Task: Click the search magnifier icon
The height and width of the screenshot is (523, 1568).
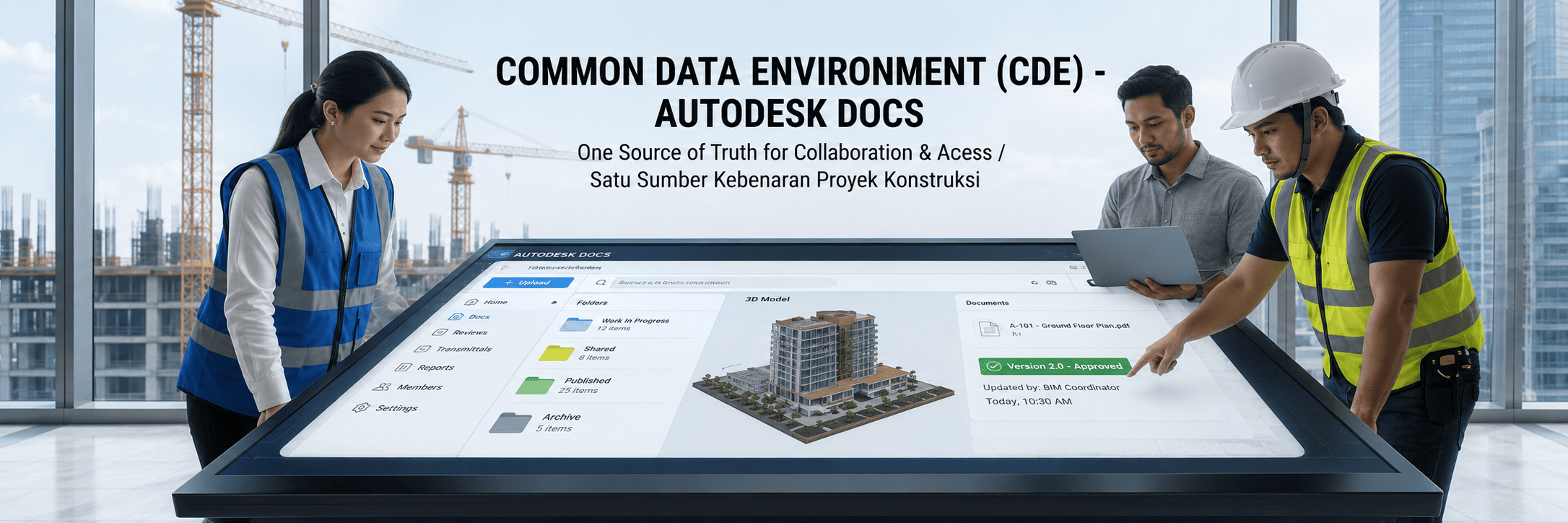Action: 601,282
